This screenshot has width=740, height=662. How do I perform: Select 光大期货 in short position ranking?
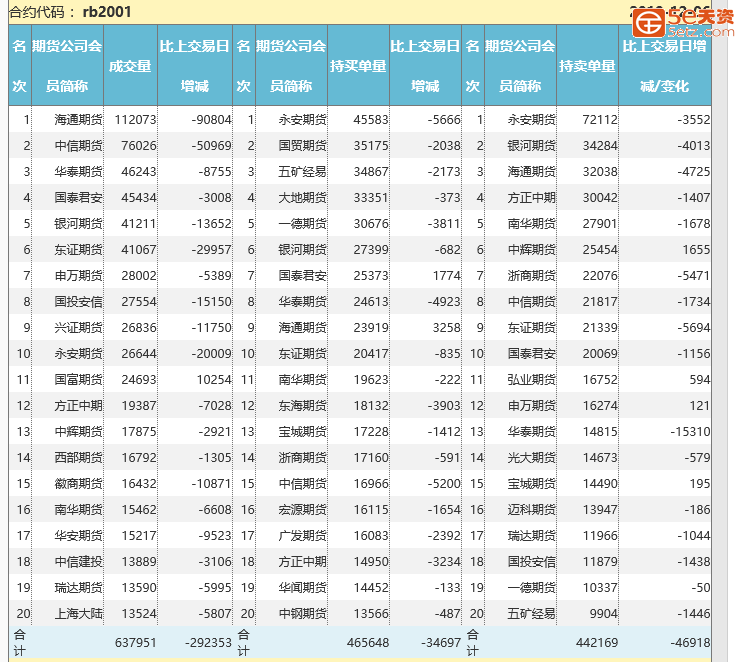click(x=532, y=458)
